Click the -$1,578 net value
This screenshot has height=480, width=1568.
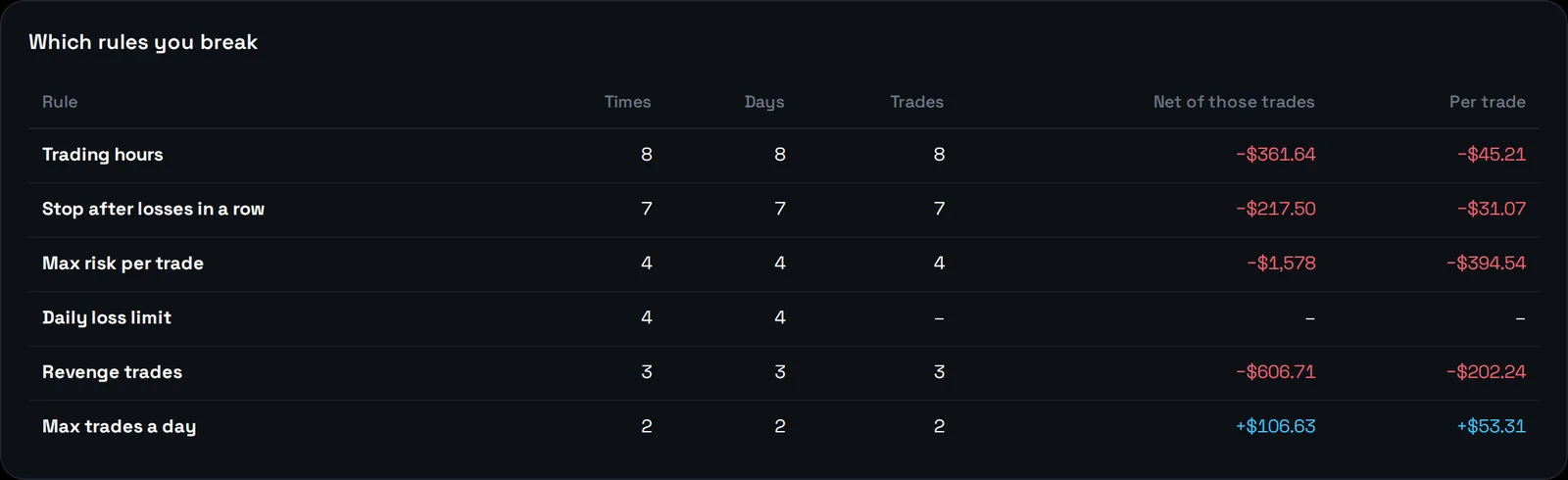tap(1281, 264)
